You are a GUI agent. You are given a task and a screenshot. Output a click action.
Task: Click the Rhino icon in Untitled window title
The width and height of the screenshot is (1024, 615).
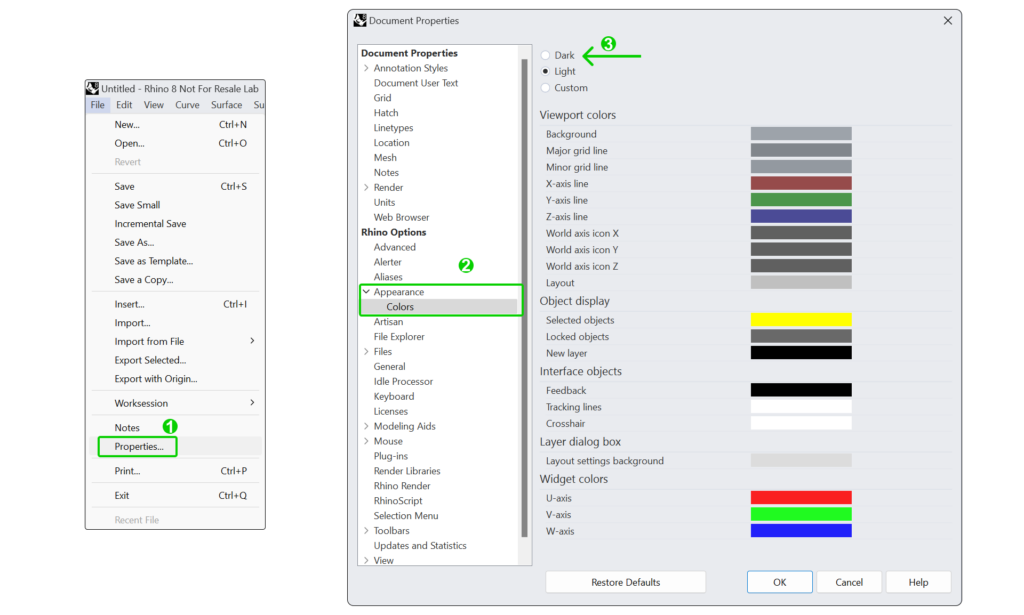[x=93, y=88]
